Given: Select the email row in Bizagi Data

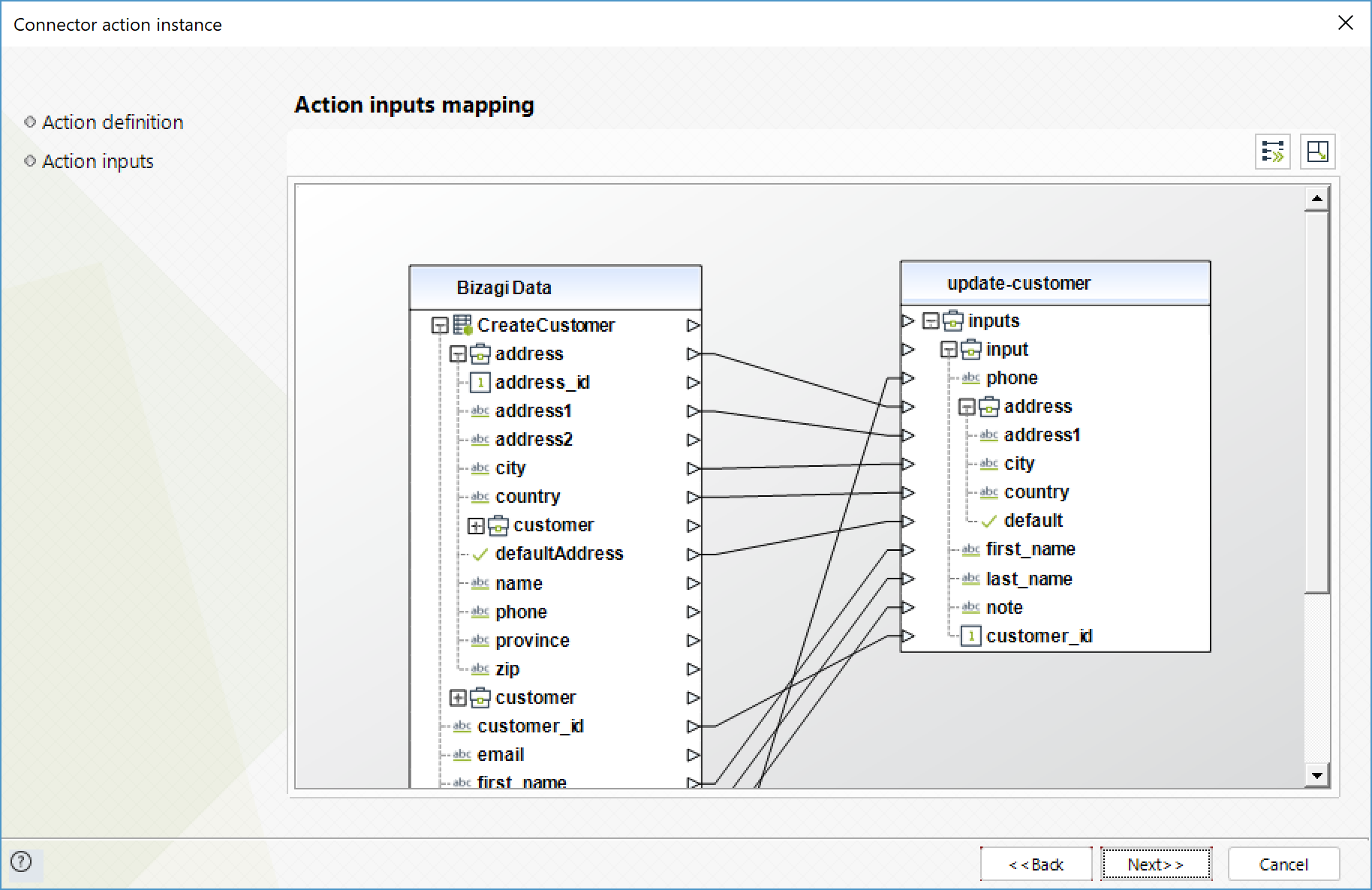Looking at the screenshot, I should point(501,755).
